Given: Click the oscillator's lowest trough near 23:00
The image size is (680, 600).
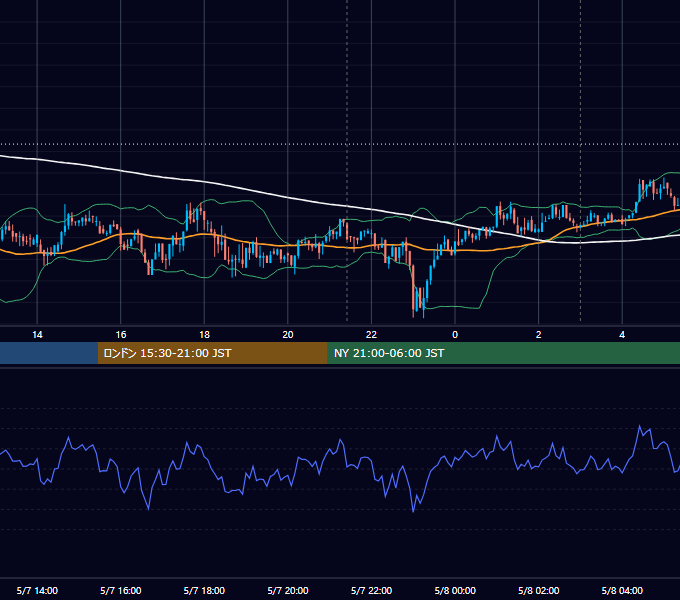Looking at the screenshot, I should point(413,511).
